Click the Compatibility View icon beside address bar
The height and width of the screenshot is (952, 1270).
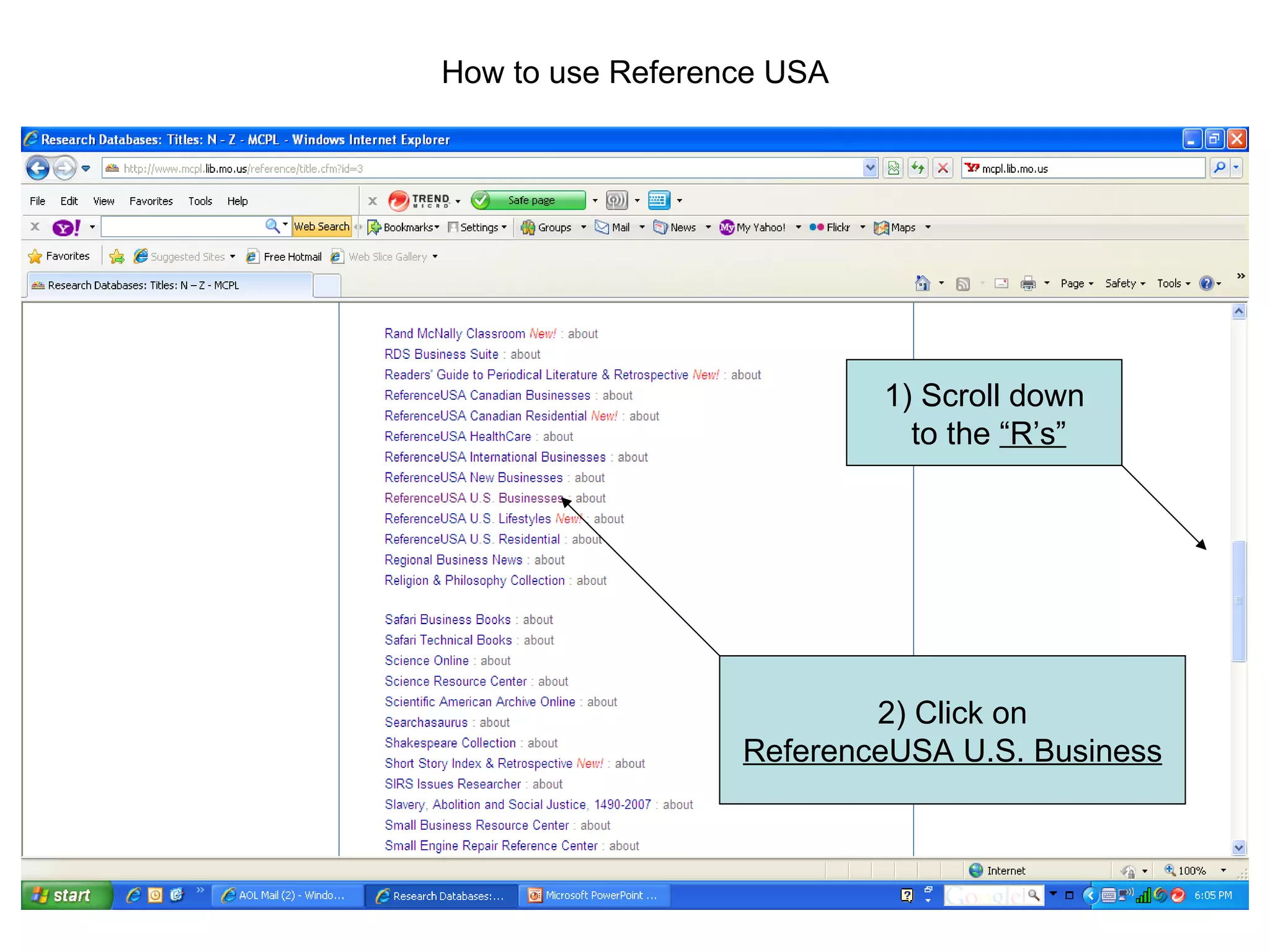[x=894, y=168]
